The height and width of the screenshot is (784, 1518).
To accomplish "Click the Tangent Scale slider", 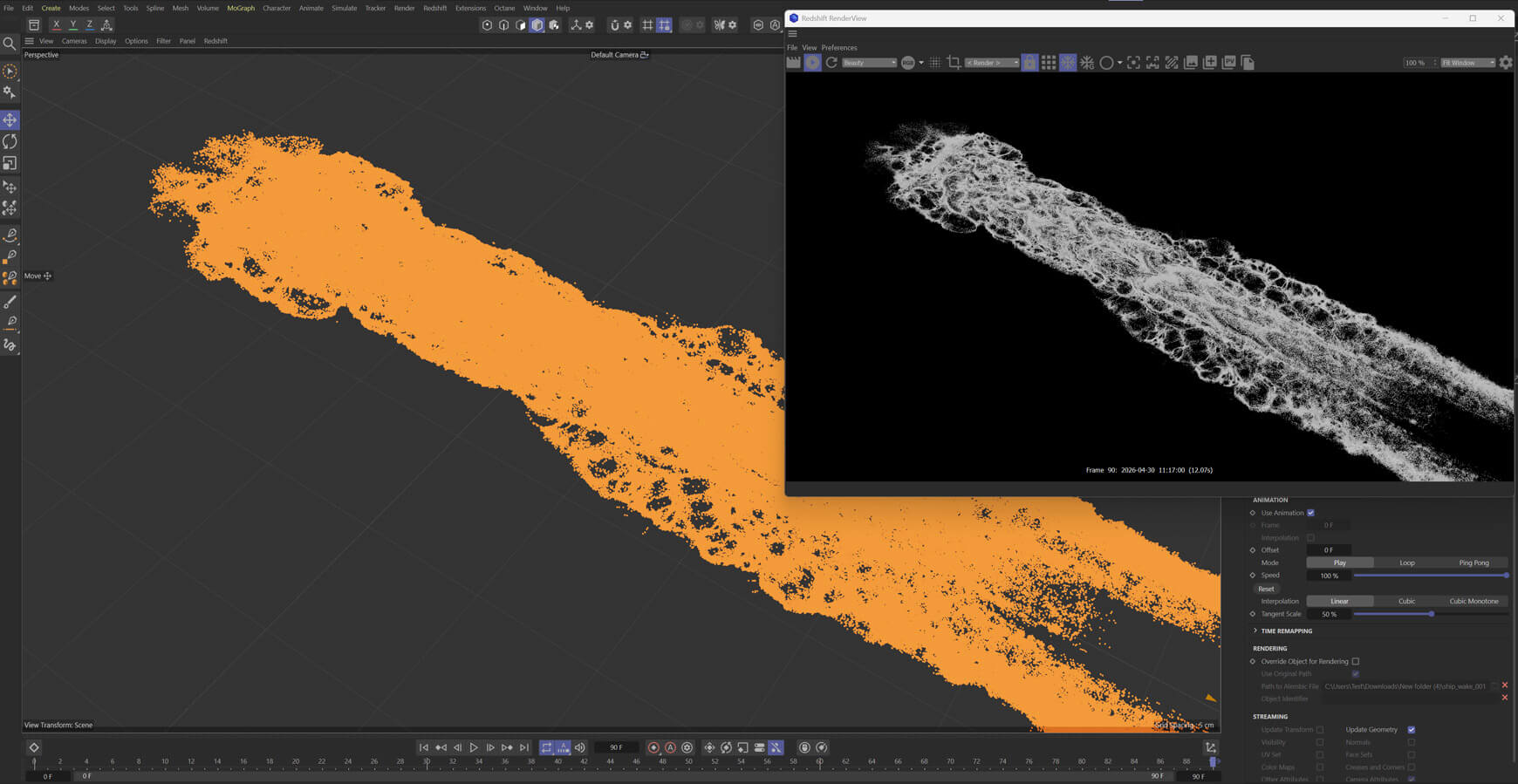I will tap(1431, 614).
